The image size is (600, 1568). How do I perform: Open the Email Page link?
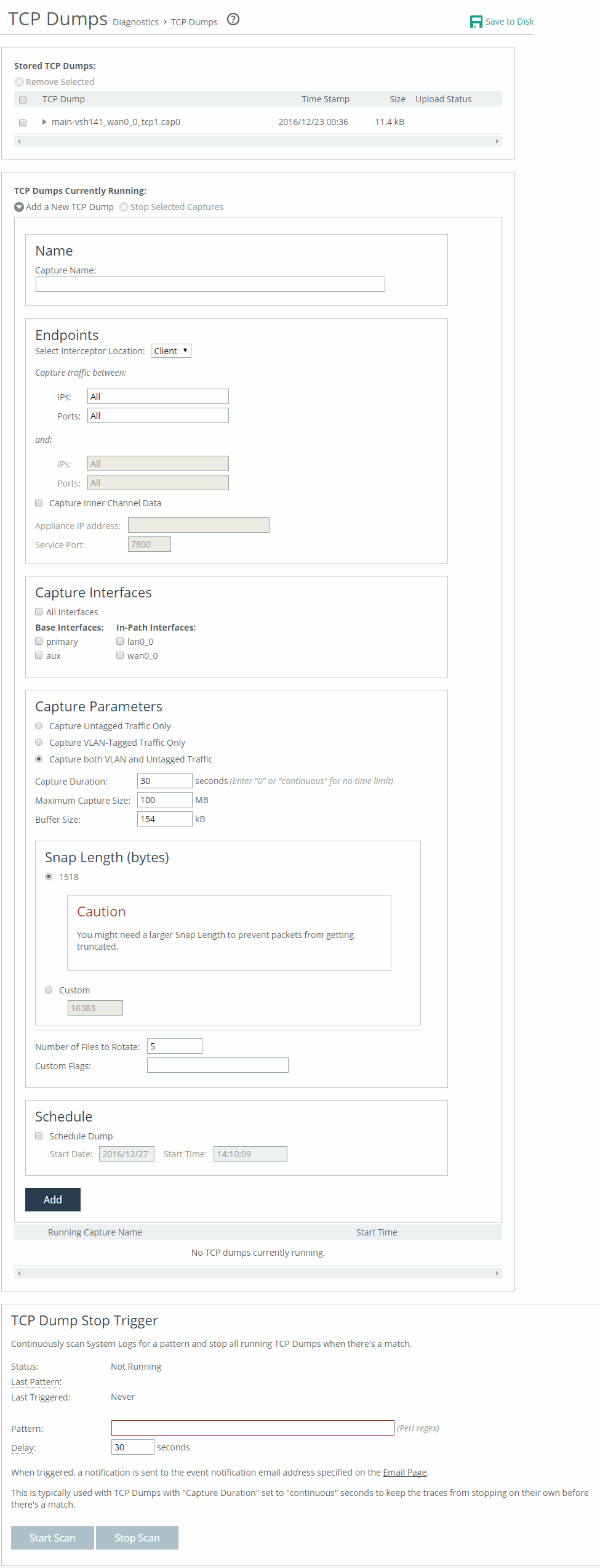click(x=404, y=1472)
